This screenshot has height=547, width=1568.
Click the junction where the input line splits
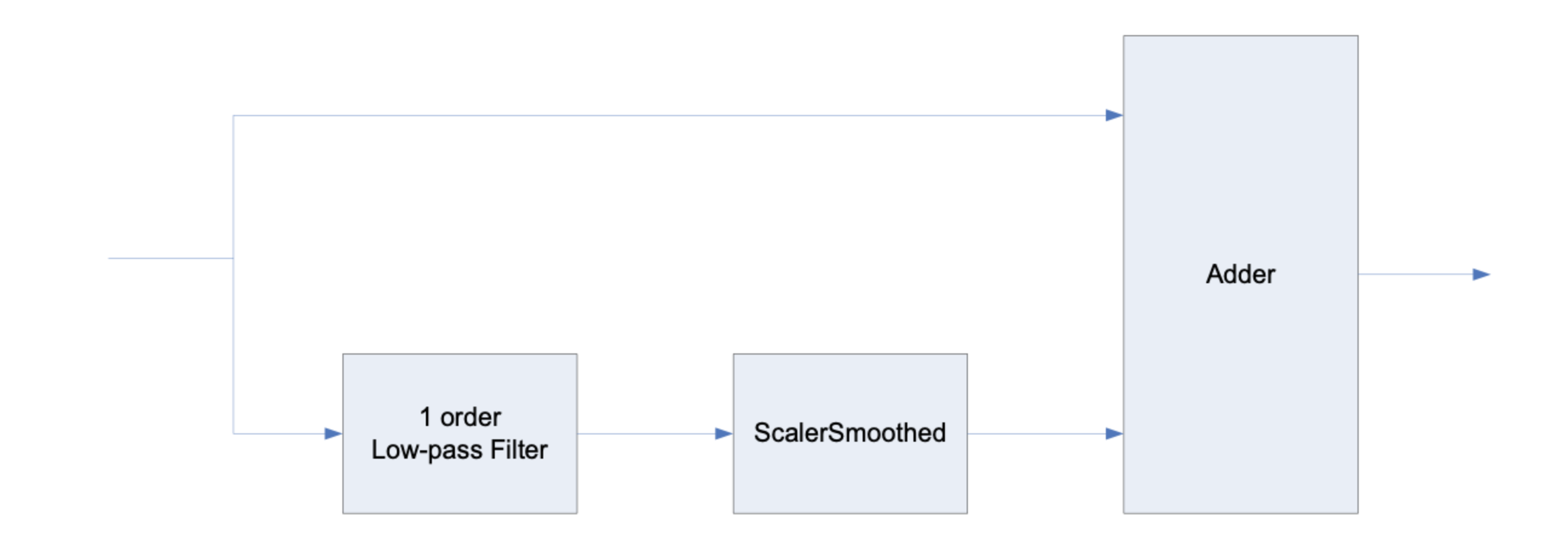tap(233, 258)
